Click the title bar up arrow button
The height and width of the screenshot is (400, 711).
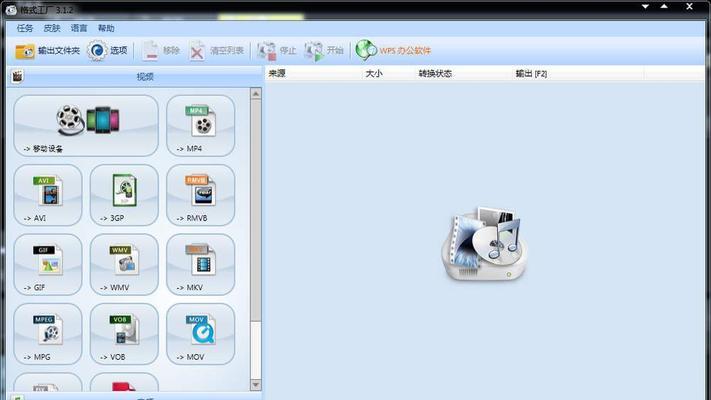tap(664, 6)
